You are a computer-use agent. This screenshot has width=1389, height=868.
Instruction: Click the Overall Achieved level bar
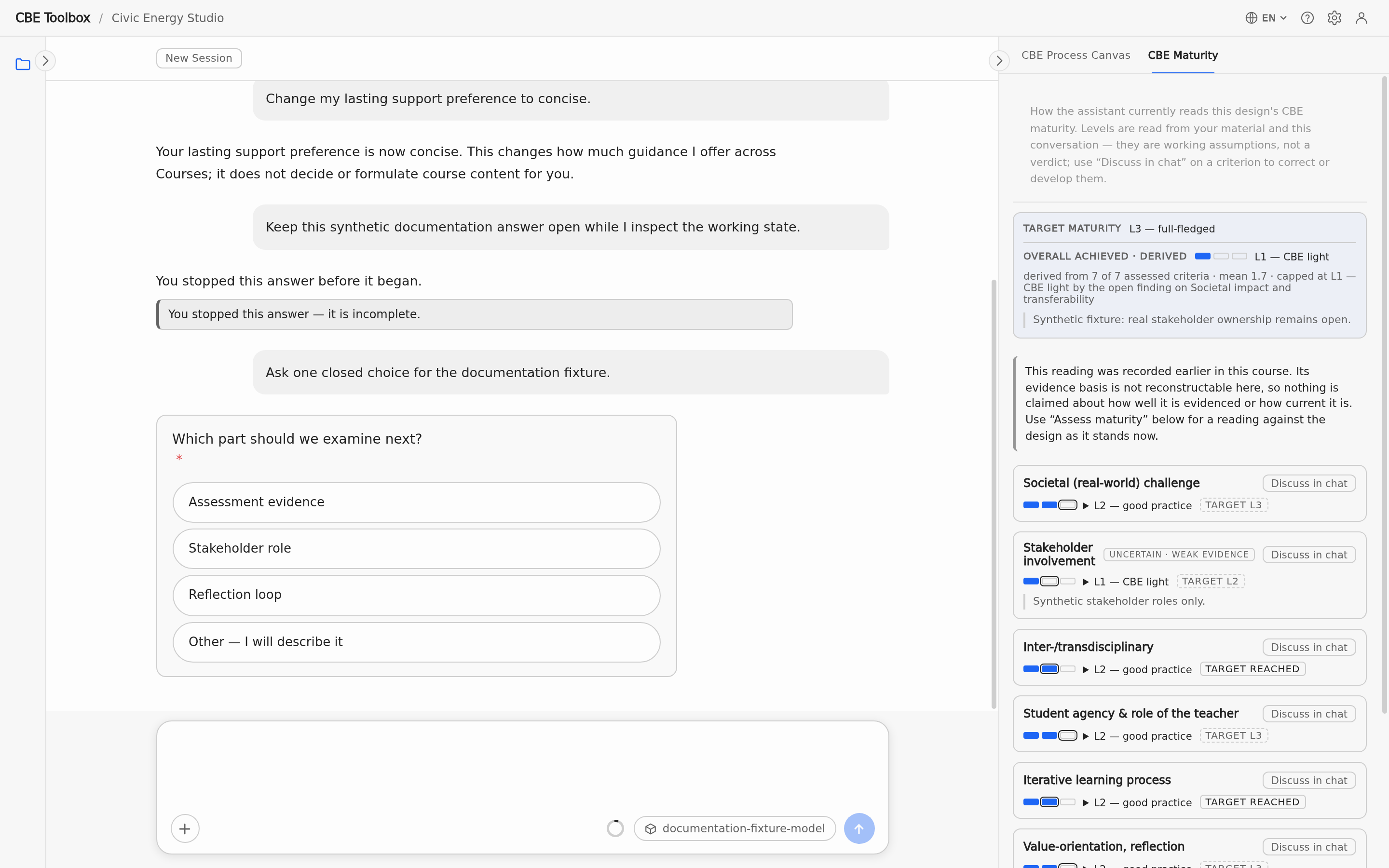pos(1221,256)
